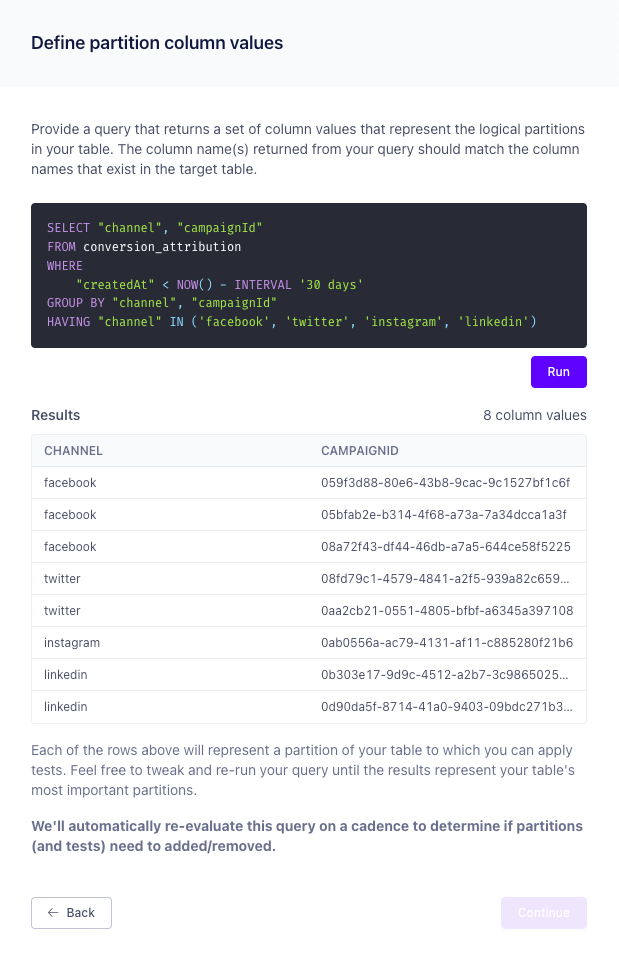Image resolution: width=619 pixels, height=960 pixels.
Task: Select twitter cell in the 0aa2cb21 row
Action: 62,611
